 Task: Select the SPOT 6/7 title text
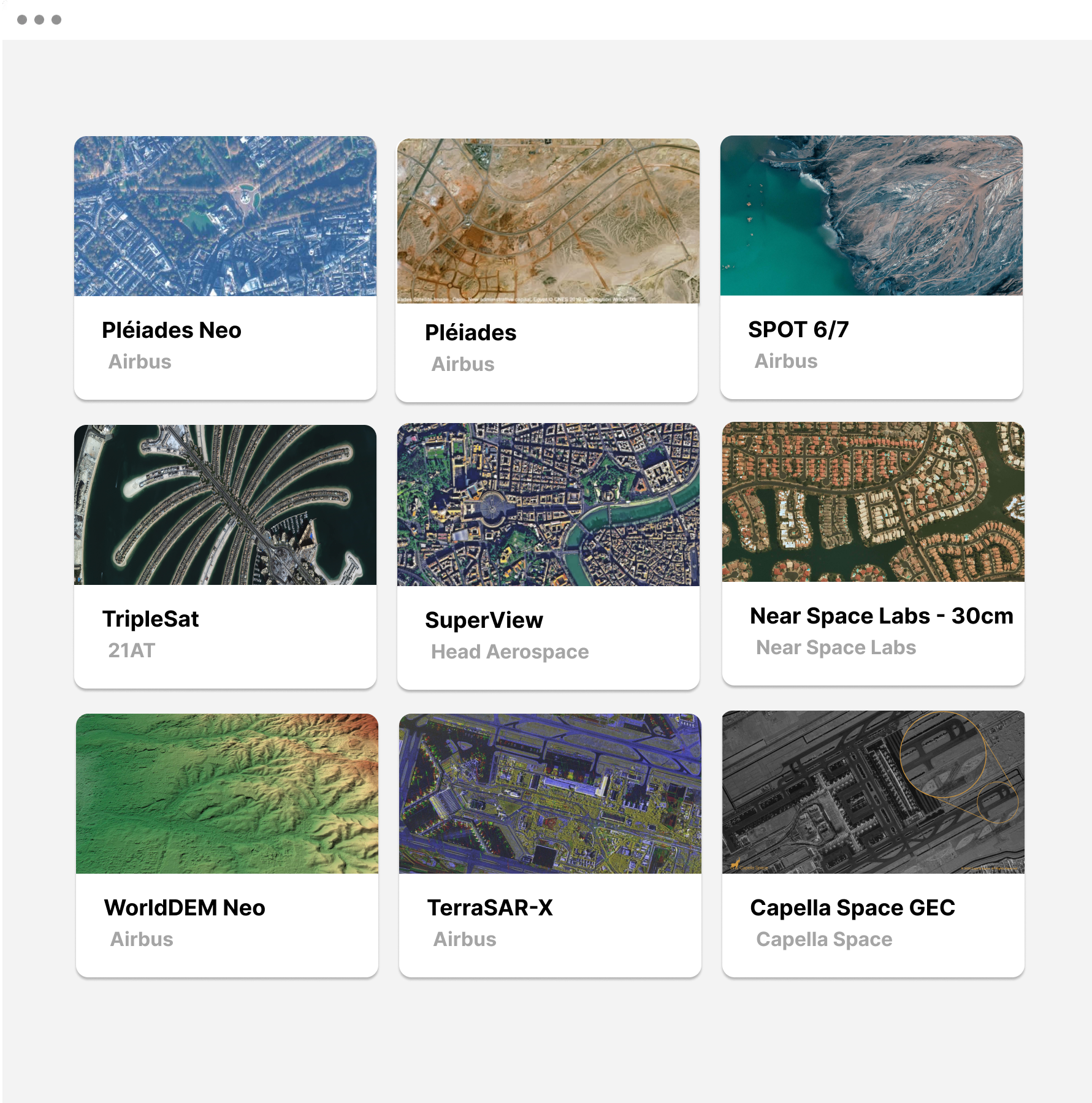[801, 330]
